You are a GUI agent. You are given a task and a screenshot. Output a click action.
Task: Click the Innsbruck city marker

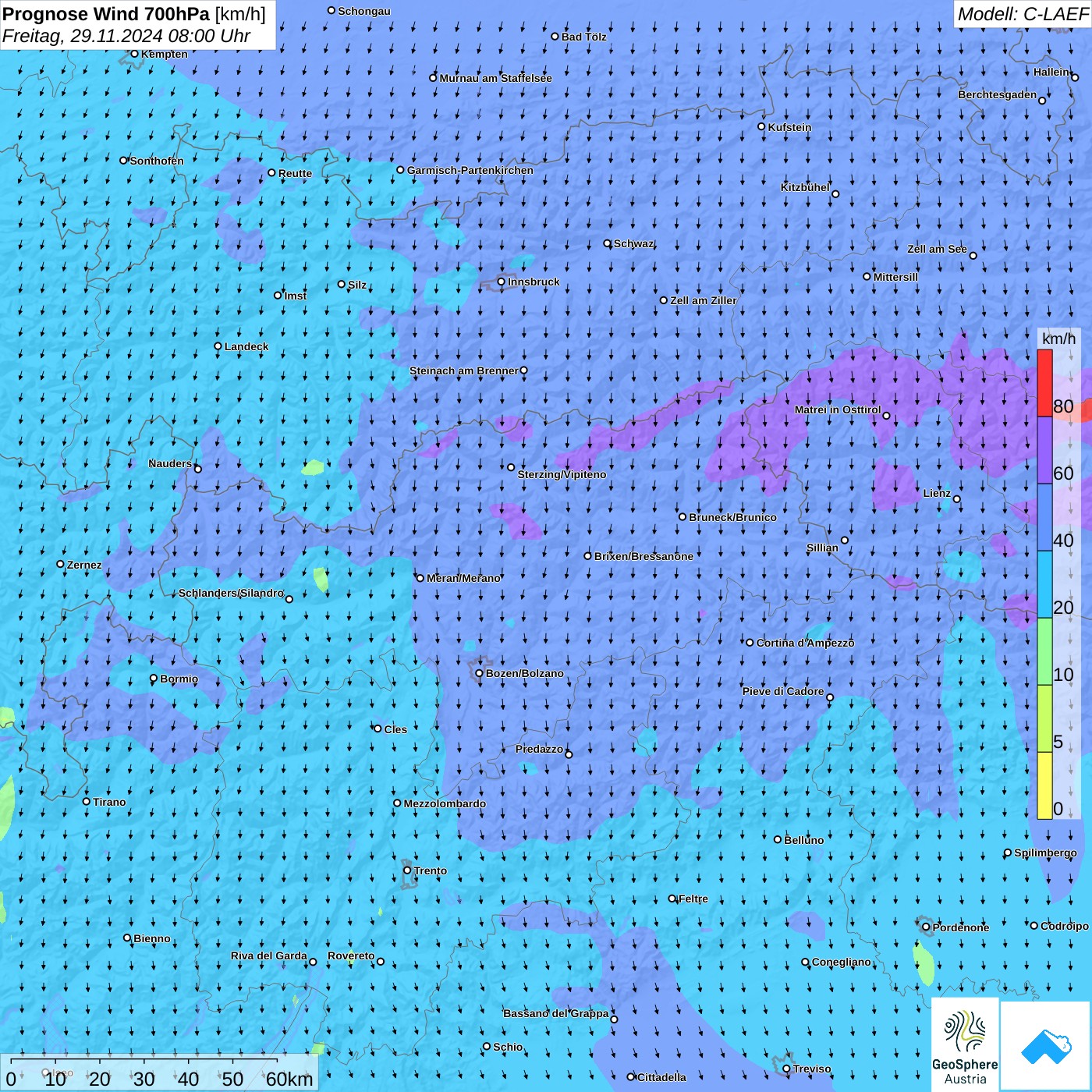502,282
